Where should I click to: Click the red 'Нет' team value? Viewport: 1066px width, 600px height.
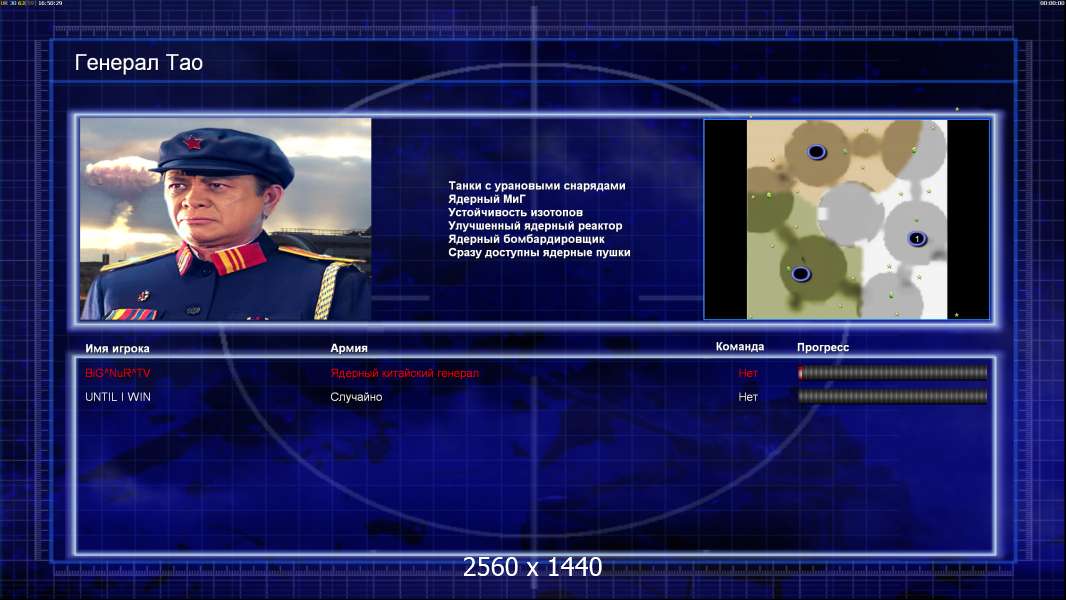pyautogui.click(x=748, y=373)
